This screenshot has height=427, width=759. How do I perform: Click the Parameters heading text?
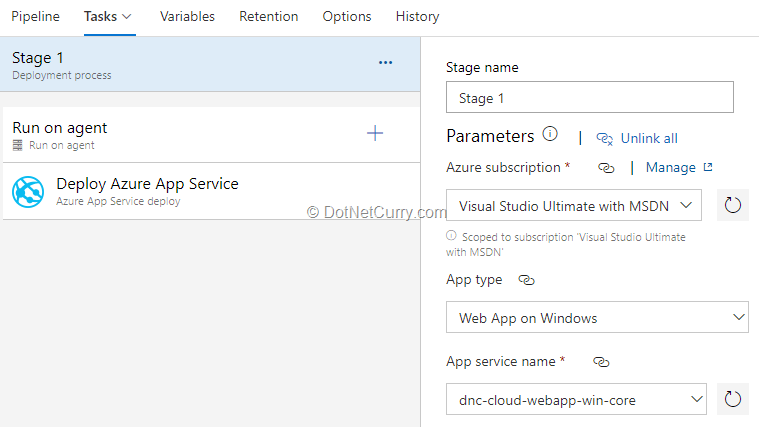click(x=490, y=136)
